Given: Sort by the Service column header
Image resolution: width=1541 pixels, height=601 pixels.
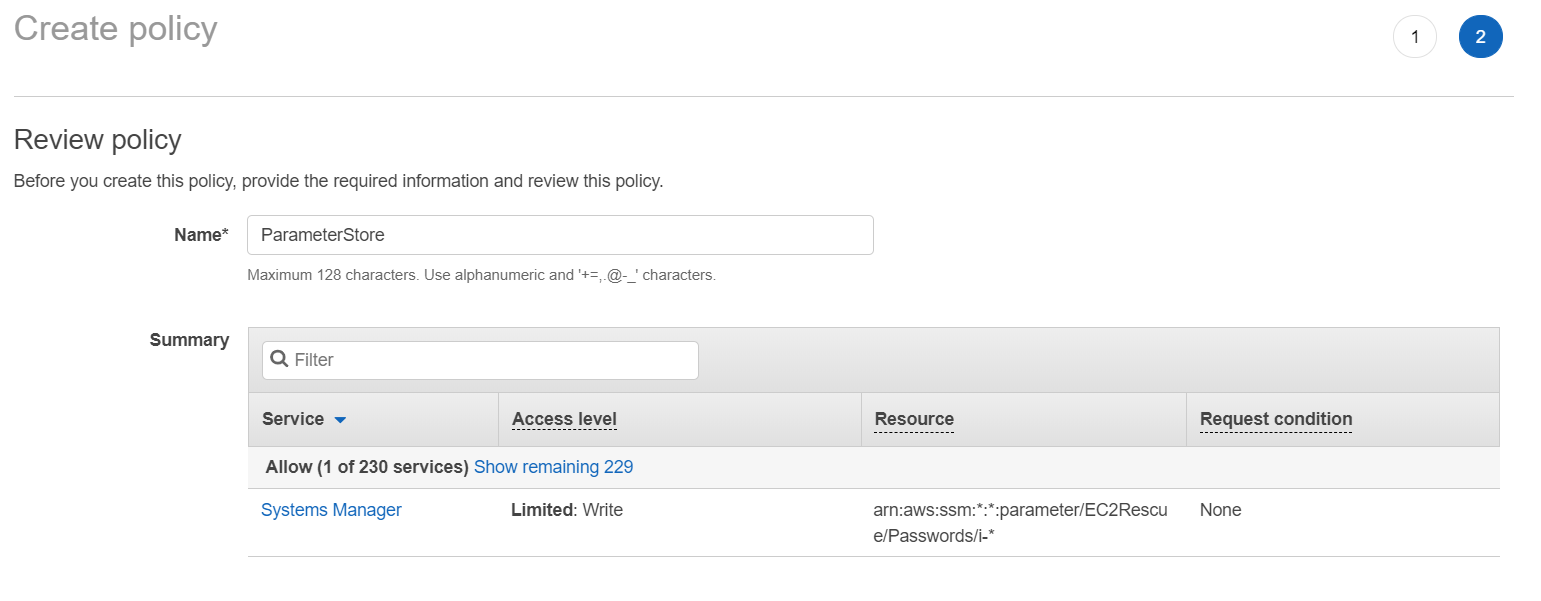Looking at the screenshot, I should (x=293, y=419).
